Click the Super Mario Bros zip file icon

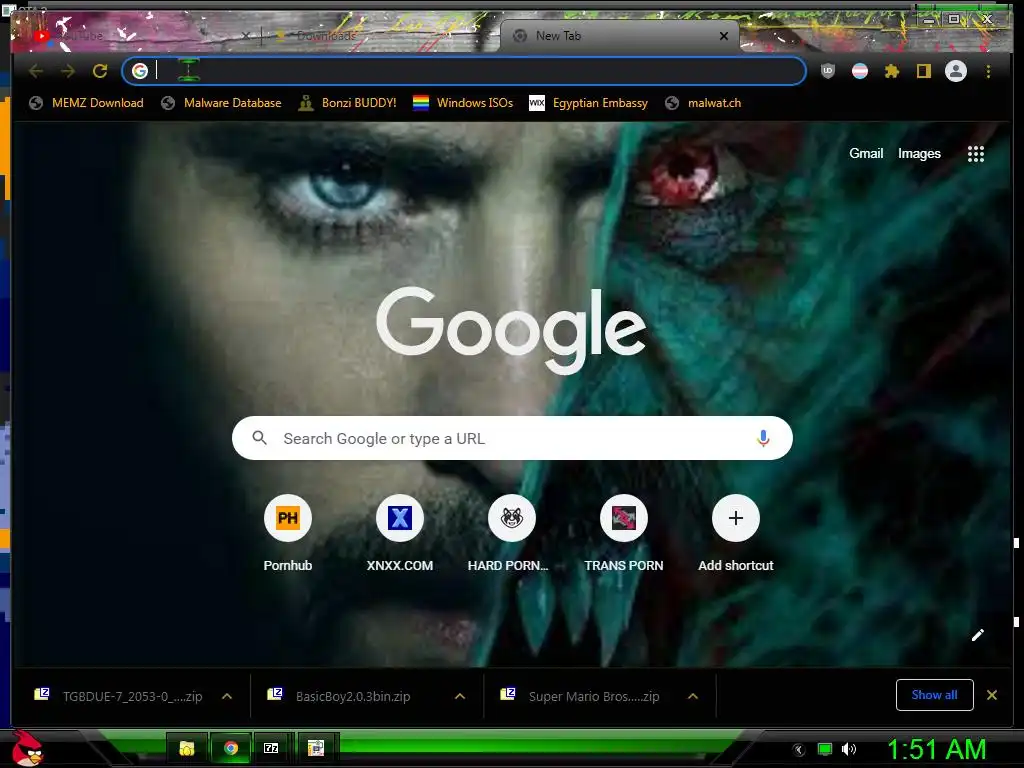click(x=508, y=694)
